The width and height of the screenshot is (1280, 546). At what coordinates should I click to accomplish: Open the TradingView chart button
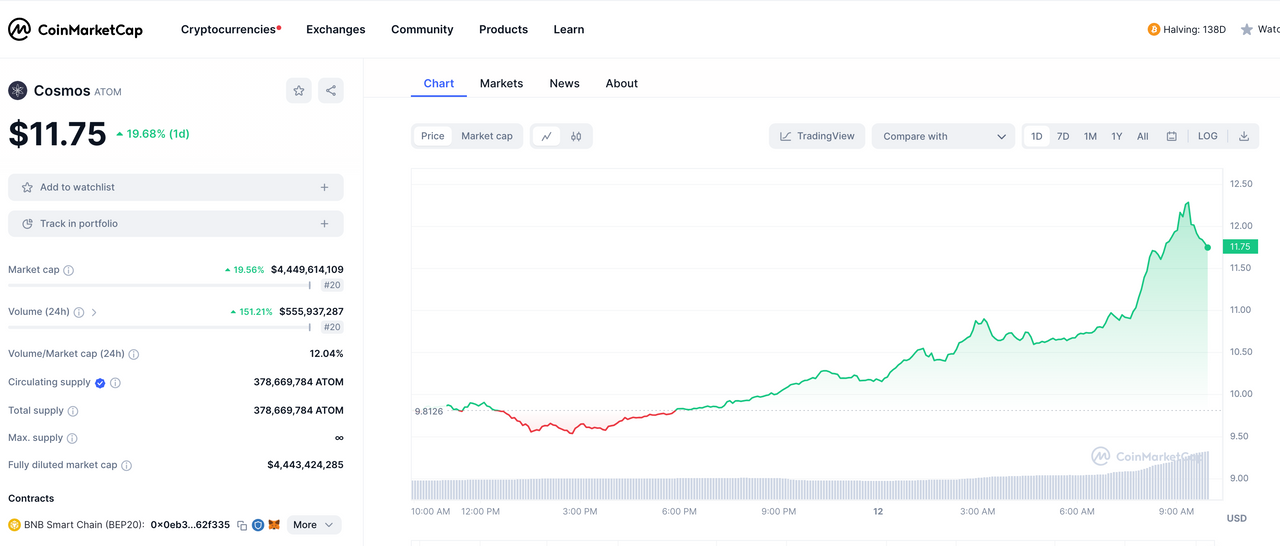[x=817, y=136]
